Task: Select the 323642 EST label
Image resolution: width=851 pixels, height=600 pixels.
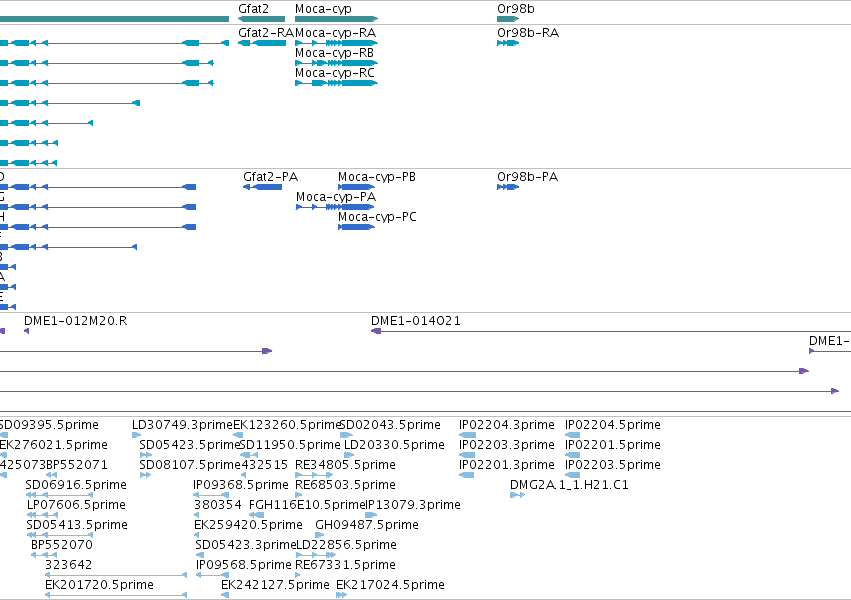Action: (68, 565)
